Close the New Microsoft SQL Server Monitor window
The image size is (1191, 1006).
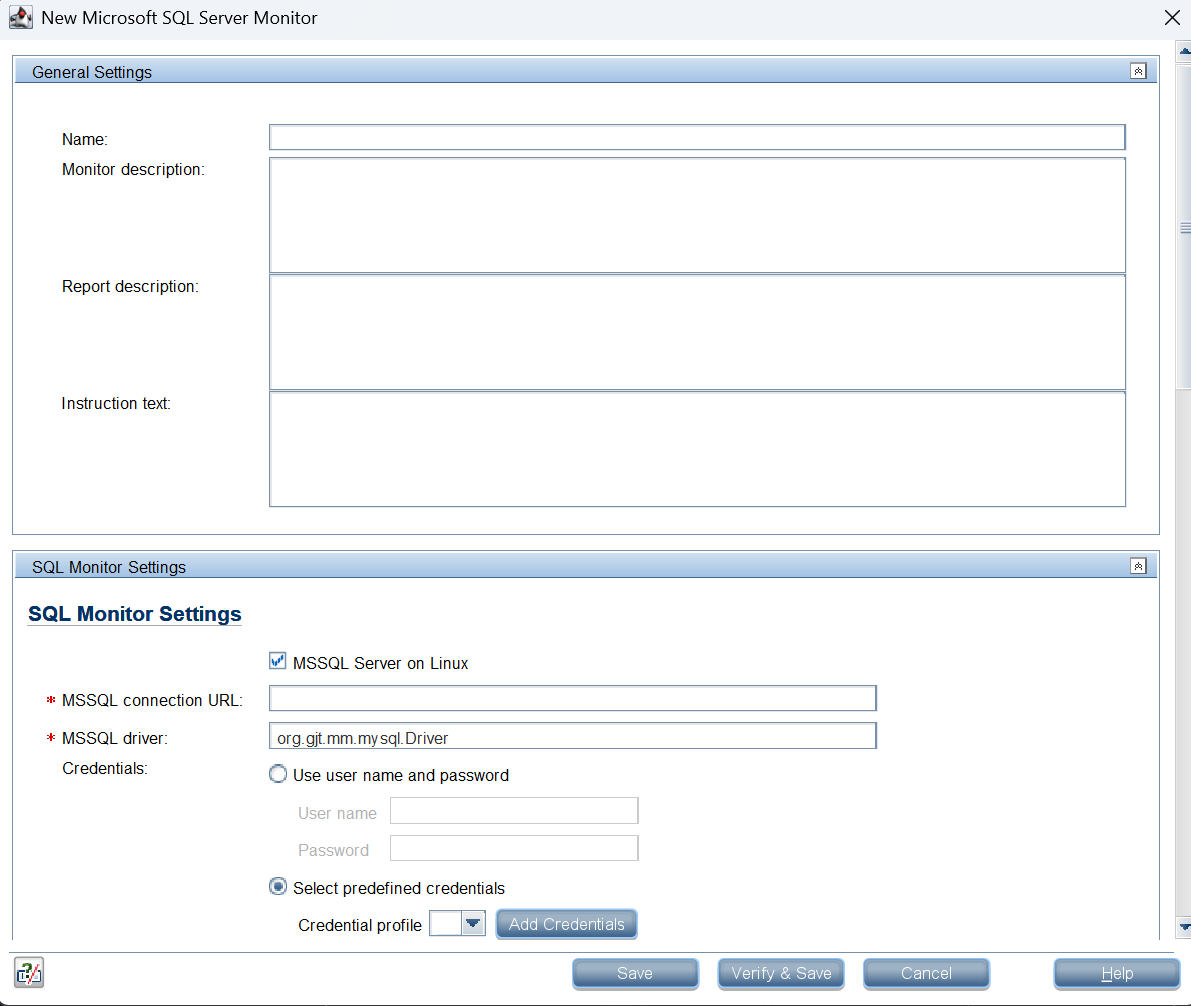1172,17
